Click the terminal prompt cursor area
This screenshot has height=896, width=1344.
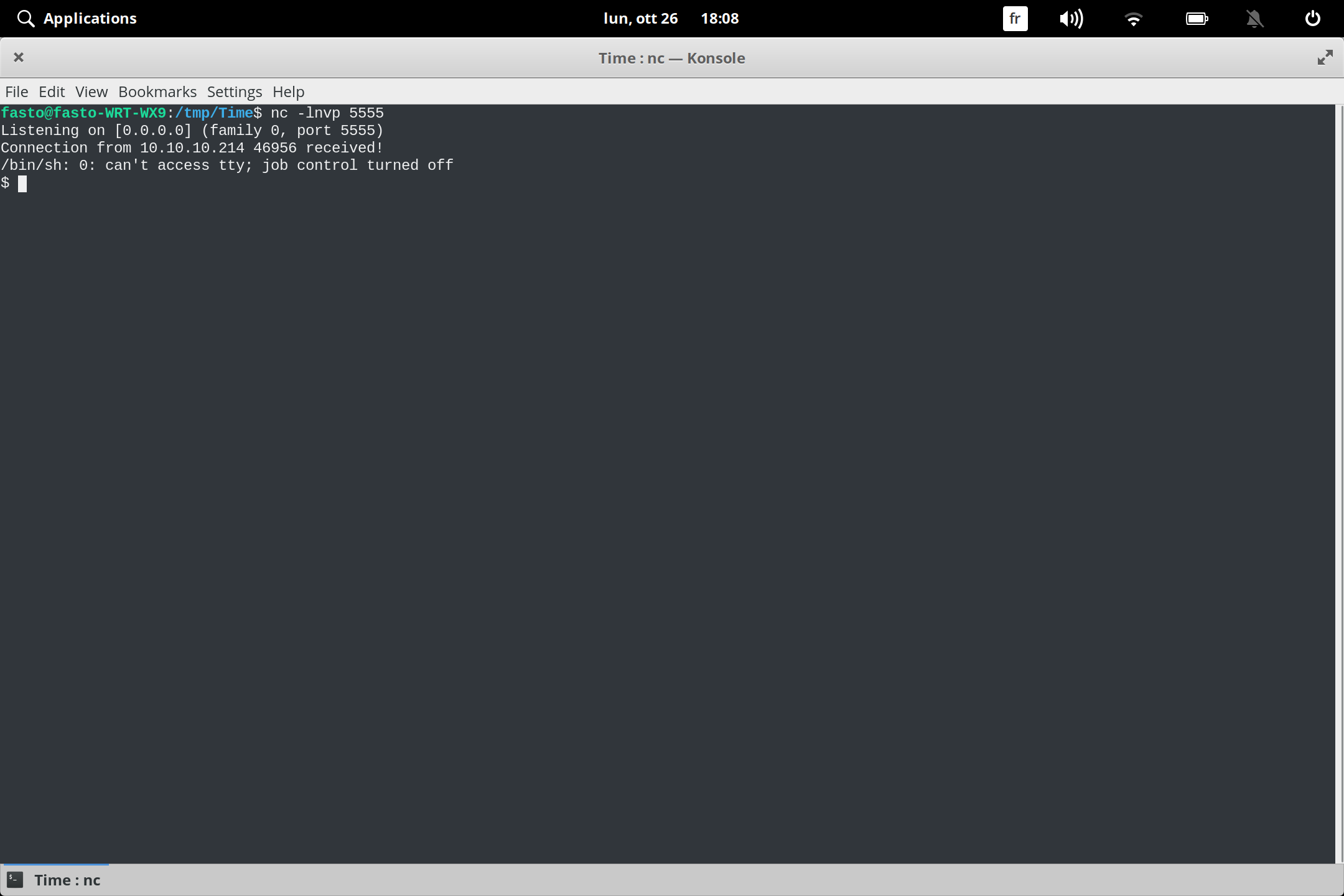tap(24, 183)
